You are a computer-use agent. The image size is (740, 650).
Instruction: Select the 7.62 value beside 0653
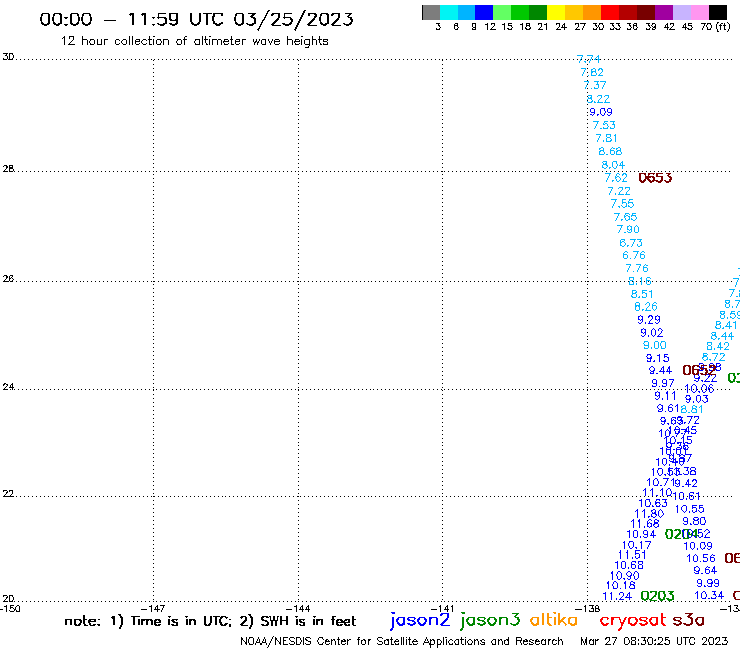coord(616,178)
